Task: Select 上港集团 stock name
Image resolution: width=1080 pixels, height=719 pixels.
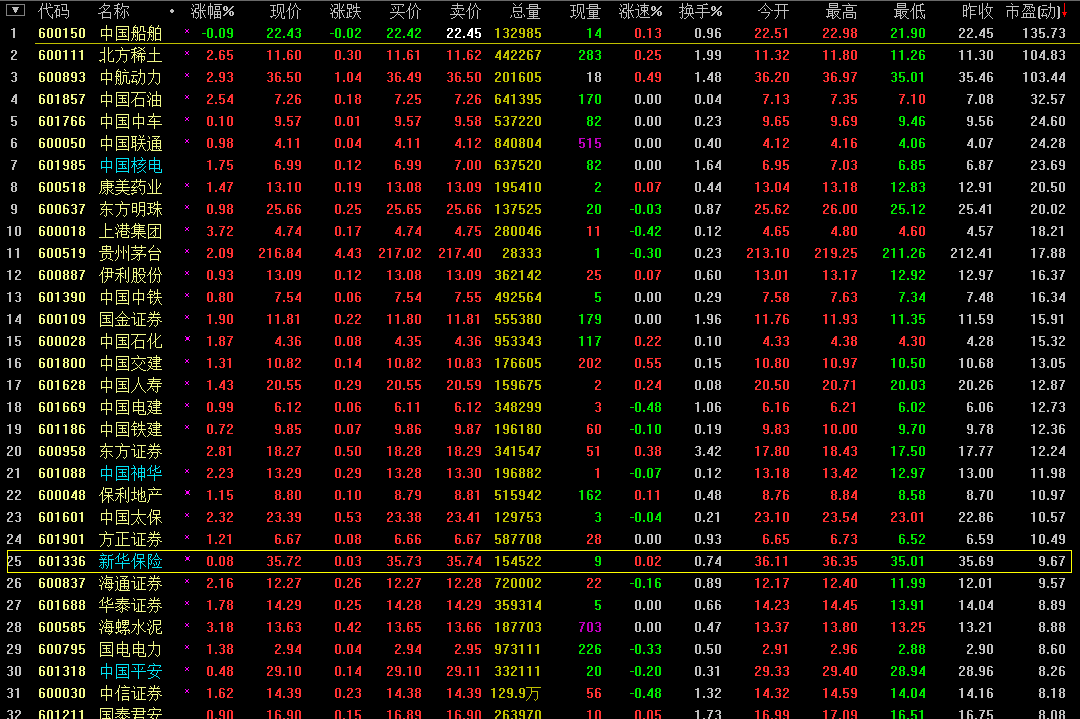Action: click(x=131, y=231)
